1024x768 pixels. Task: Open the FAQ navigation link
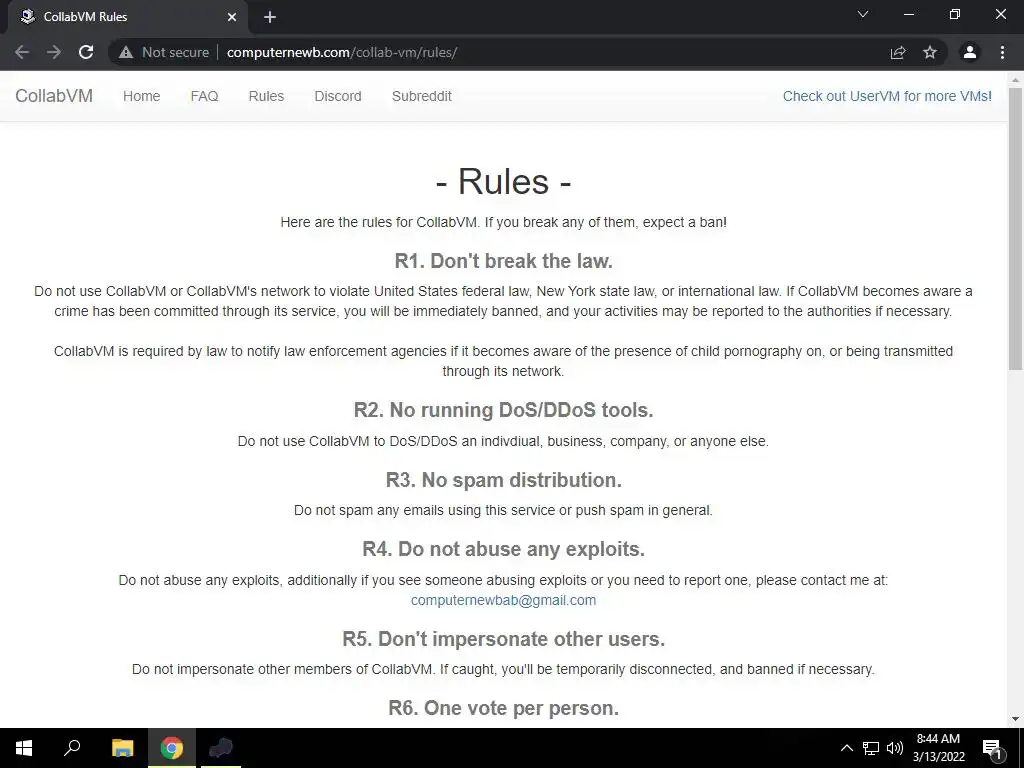(x=204, y=96)
